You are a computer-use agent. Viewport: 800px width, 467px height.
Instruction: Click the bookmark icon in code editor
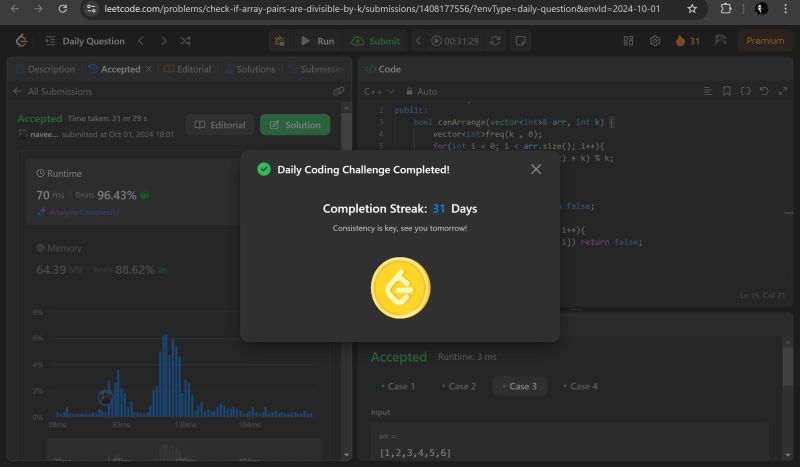pos(727,91)
